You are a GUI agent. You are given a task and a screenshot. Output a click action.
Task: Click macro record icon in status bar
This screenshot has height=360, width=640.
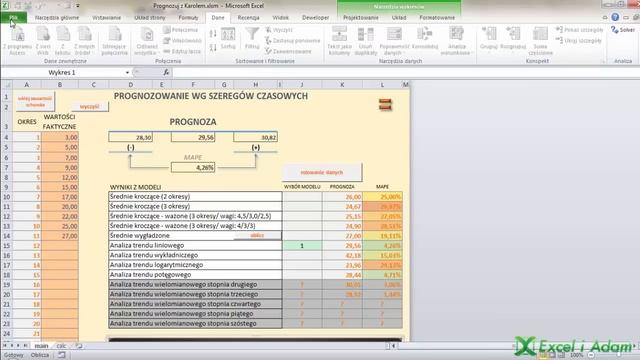tap(62, 355)
